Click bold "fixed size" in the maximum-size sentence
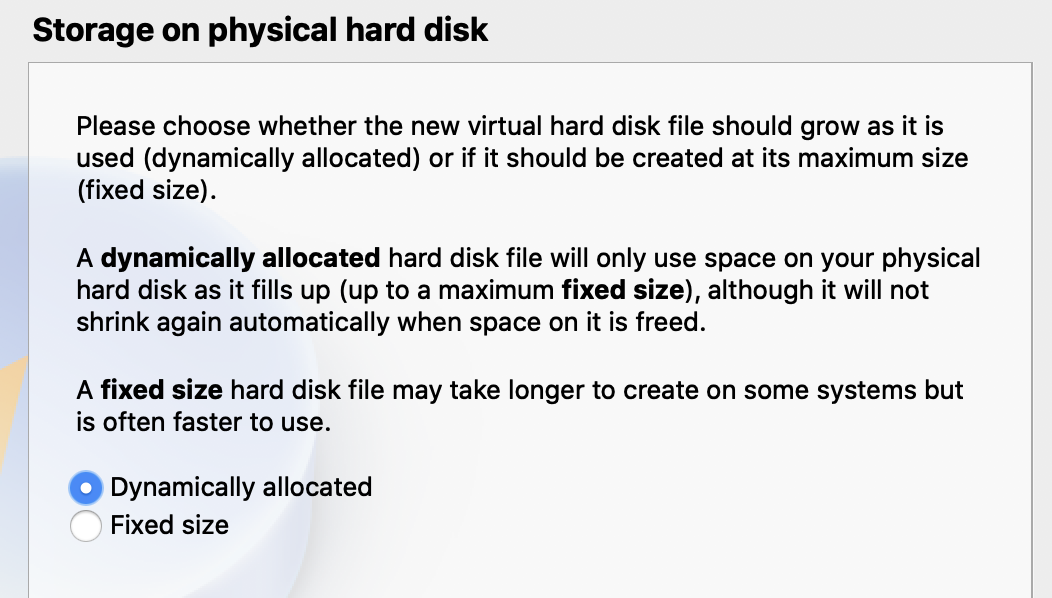 point(624,290)
